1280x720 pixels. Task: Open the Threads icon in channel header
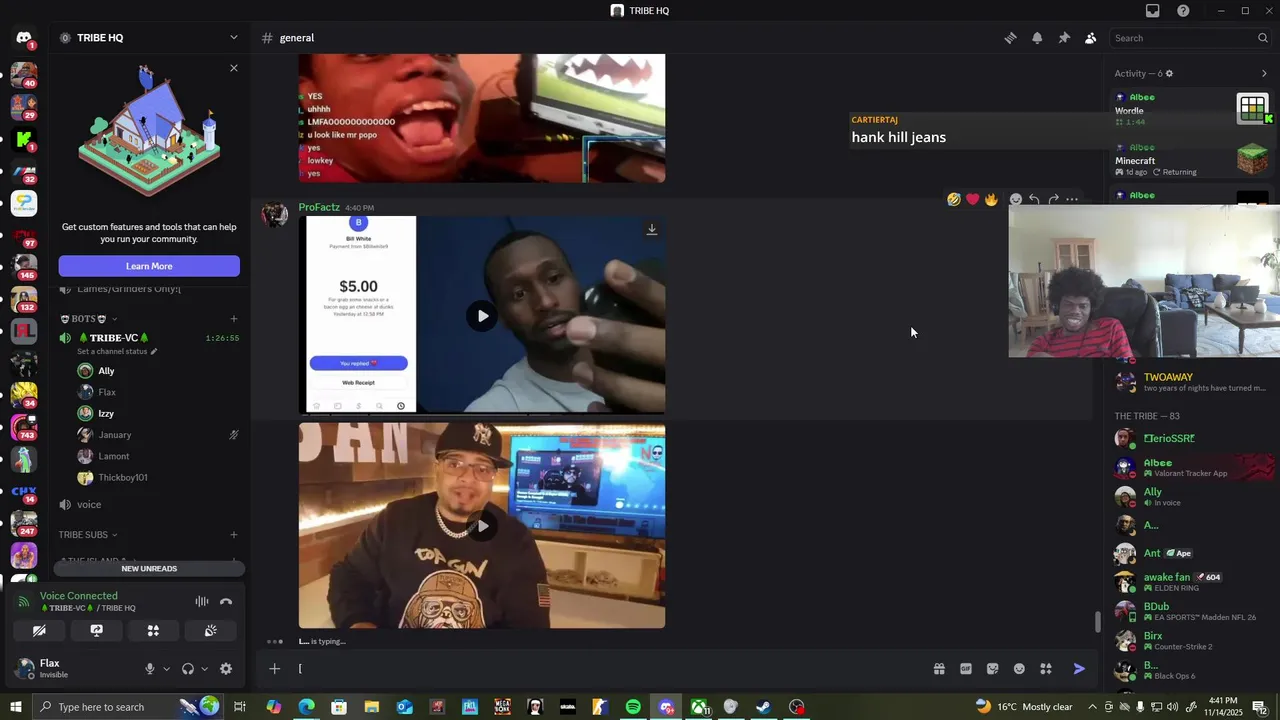[x=1010, y=38]
